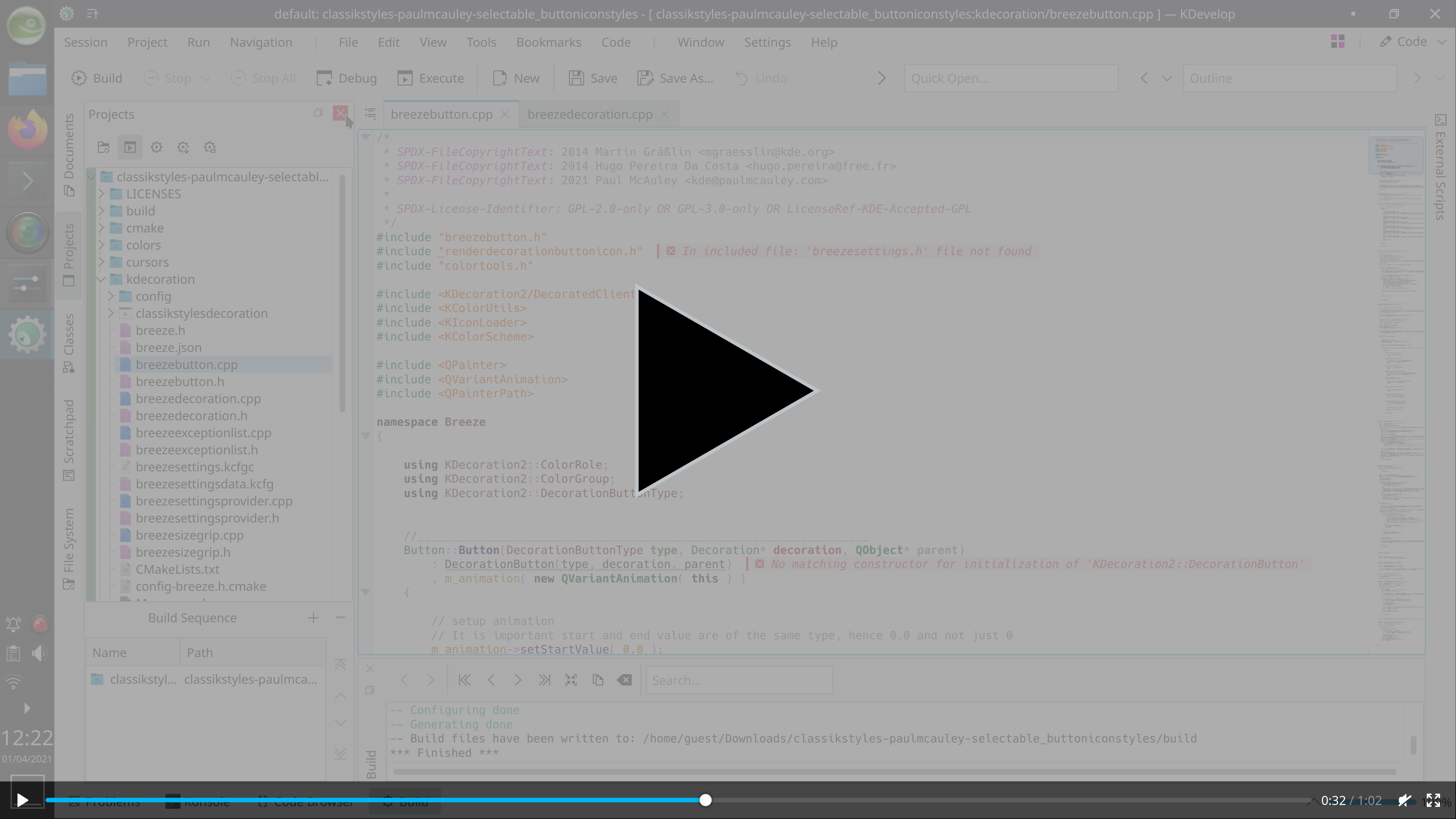Switch to the breezedecoration.cpp tab
This screenshot has height=819, width=1456.
590,114
